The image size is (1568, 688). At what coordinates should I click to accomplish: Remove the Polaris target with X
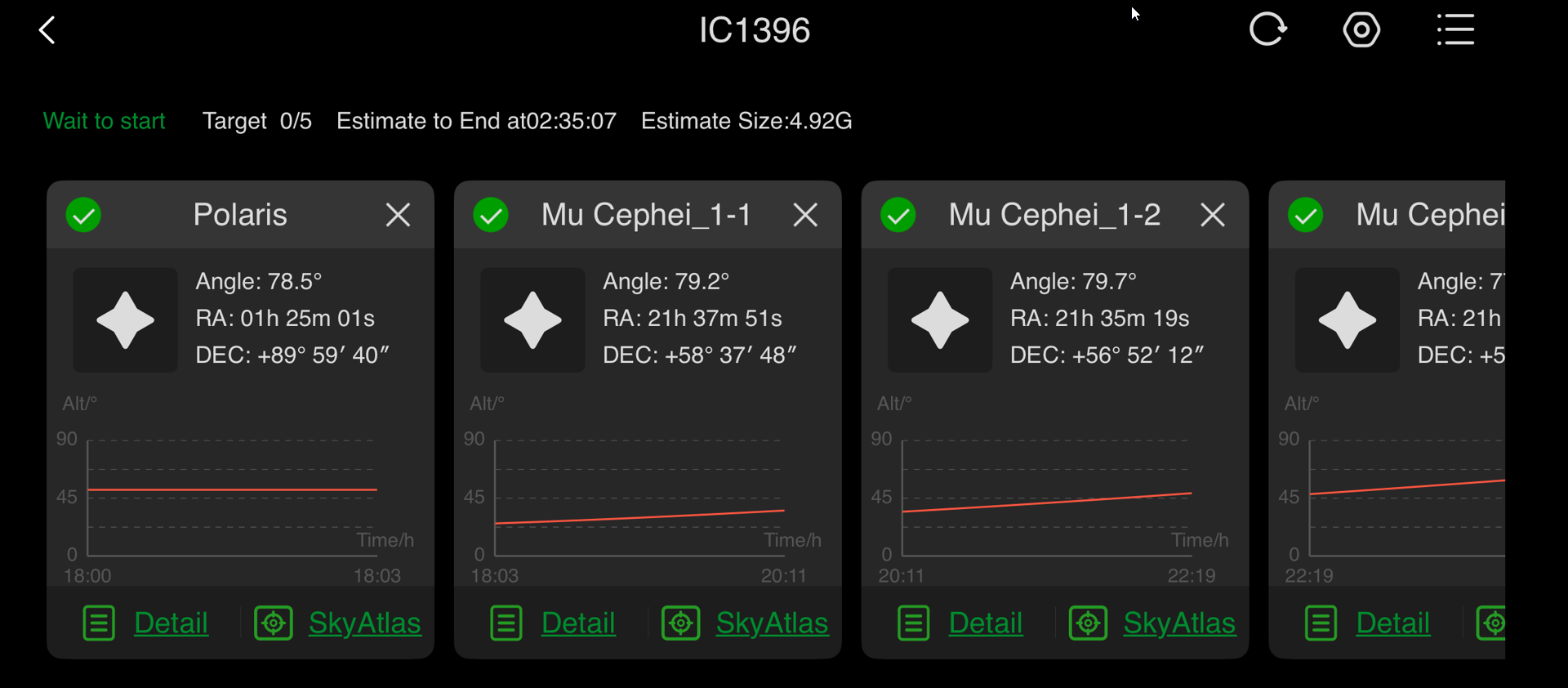click(398, 215)
